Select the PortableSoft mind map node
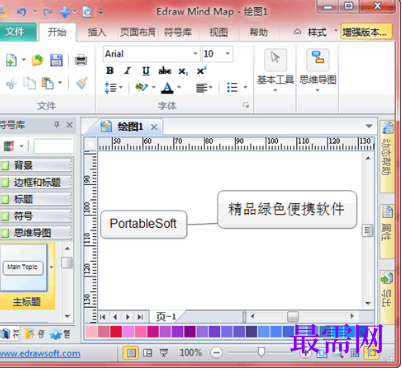Image resolution: width=402 pixels, height=370 pixels. click(x=143, y=224)
